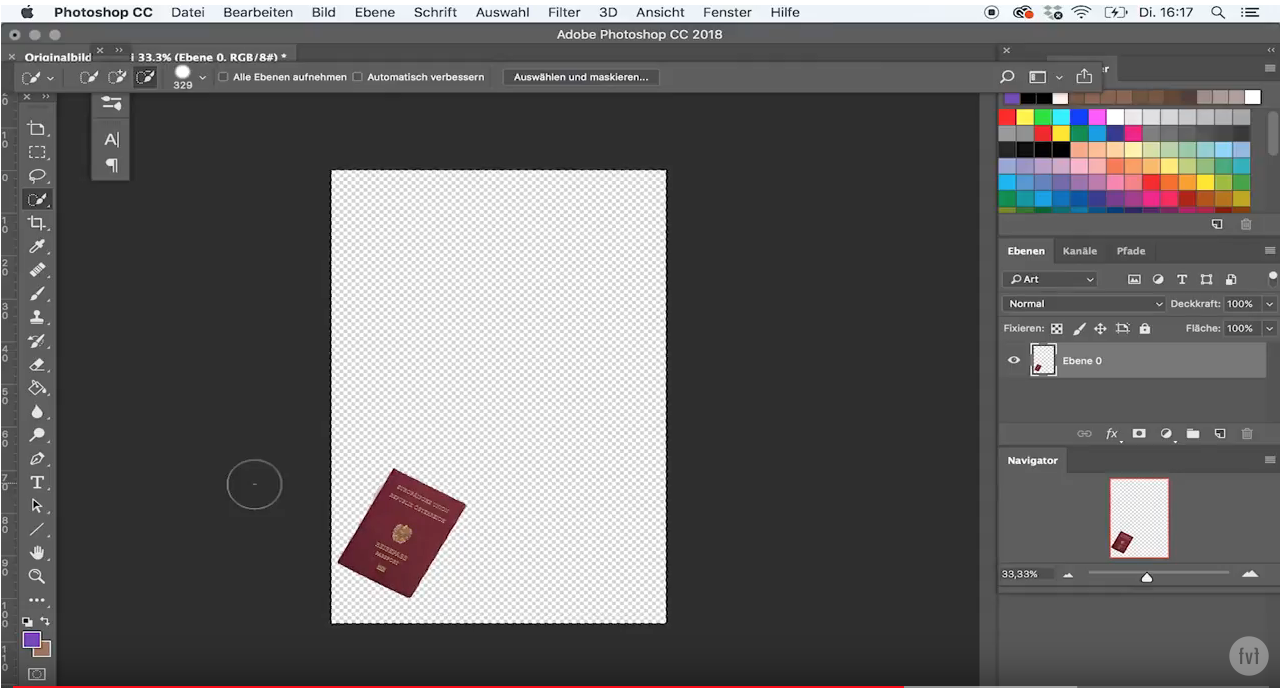Select the Path Selection arrow tool
Viewport: 1280px width, 688px height.
coord(37,506)
